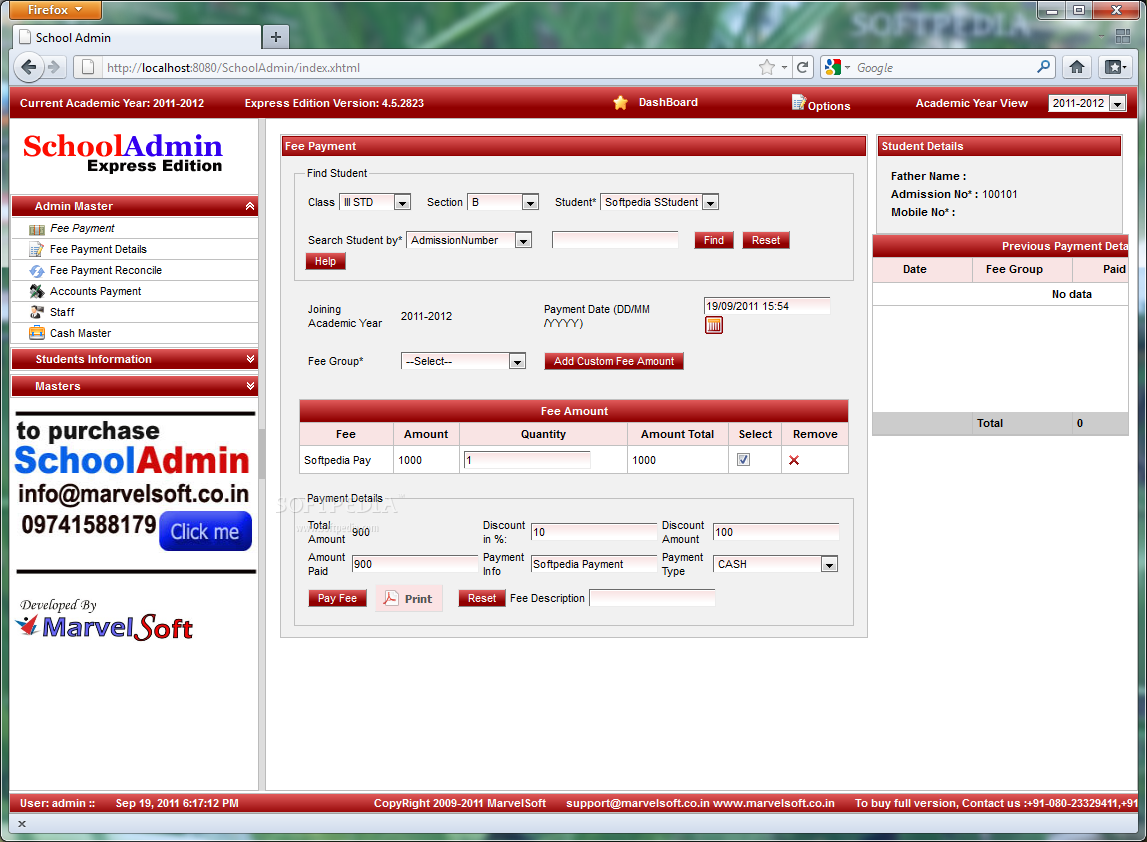
Task: Click the blue Click me button
Action: point(205,532)
